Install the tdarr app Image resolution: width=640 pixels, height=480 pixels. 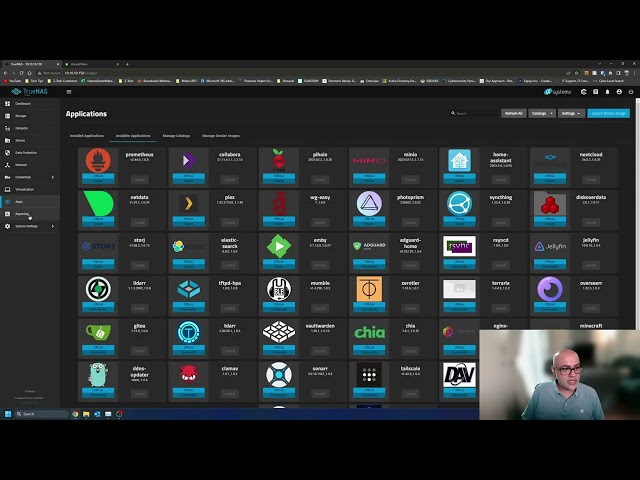pyautogui.click(x=230, y=351)
